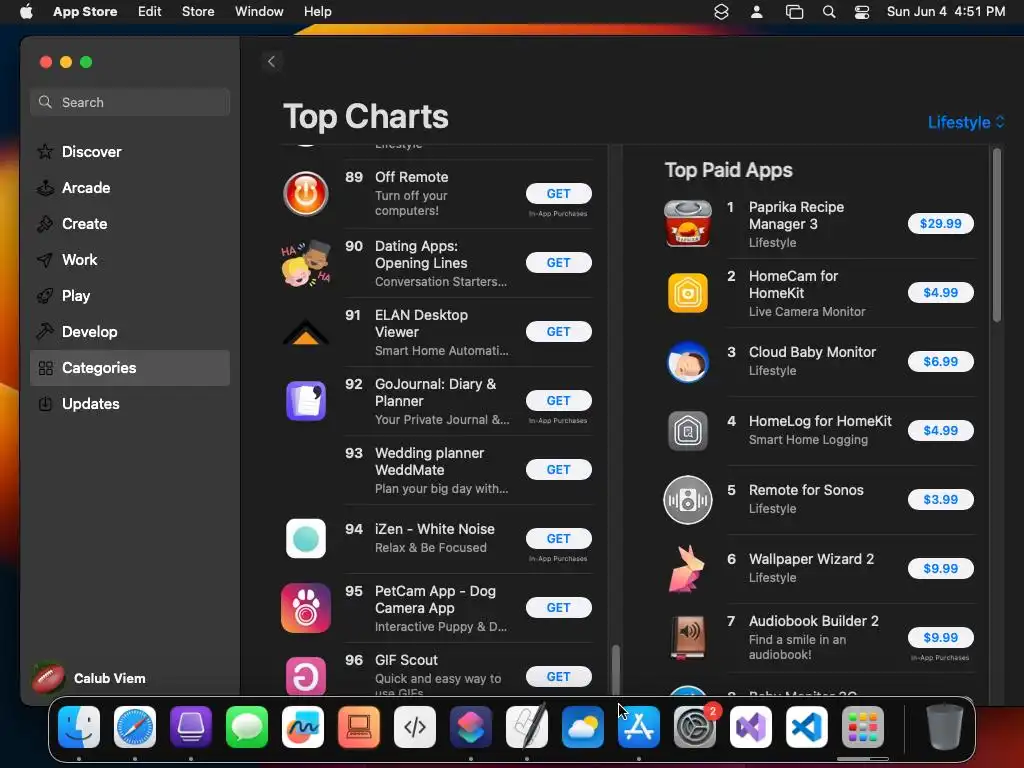Screen dimensions: 1024x768
Task: Open the Store menu
Action: pos(198,12)
